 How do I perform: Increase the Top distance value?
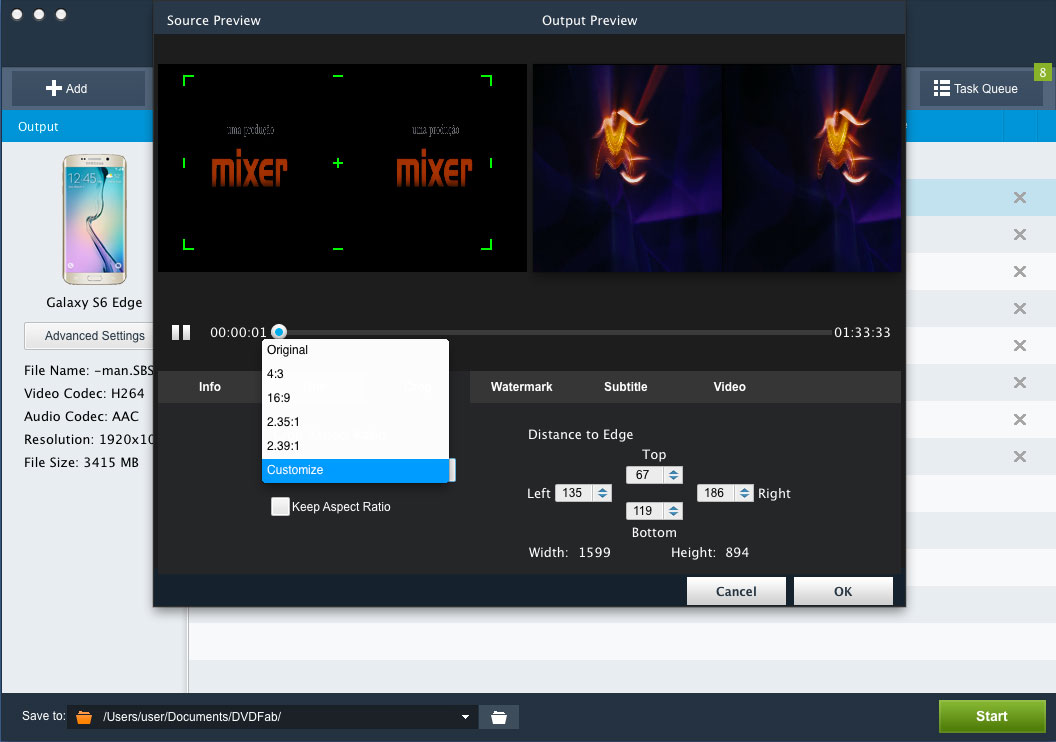[673, 471]
